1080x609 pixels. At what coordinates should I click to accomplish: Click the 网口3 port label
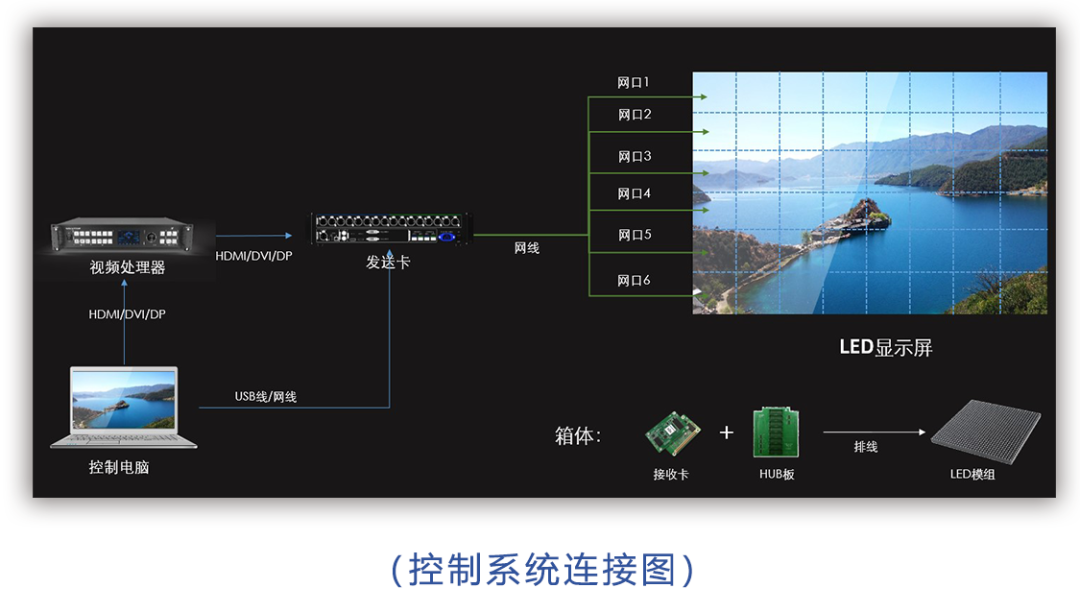click(634, 157)
